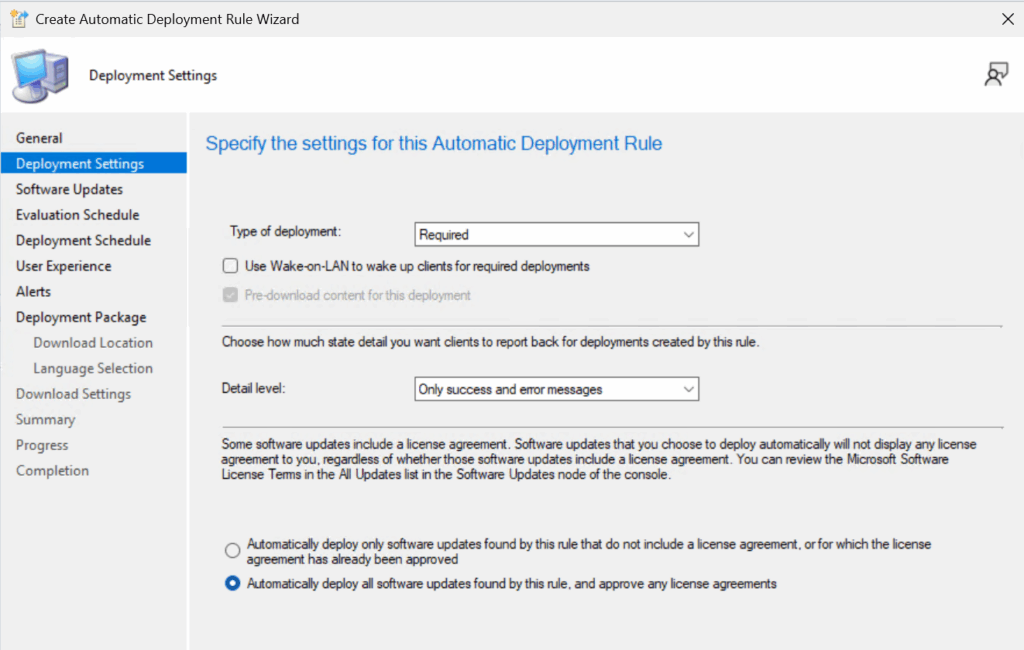This screenshot has height=650, width=1024.
Task: Select Language Selection sub-step
Action: (93, 368)
